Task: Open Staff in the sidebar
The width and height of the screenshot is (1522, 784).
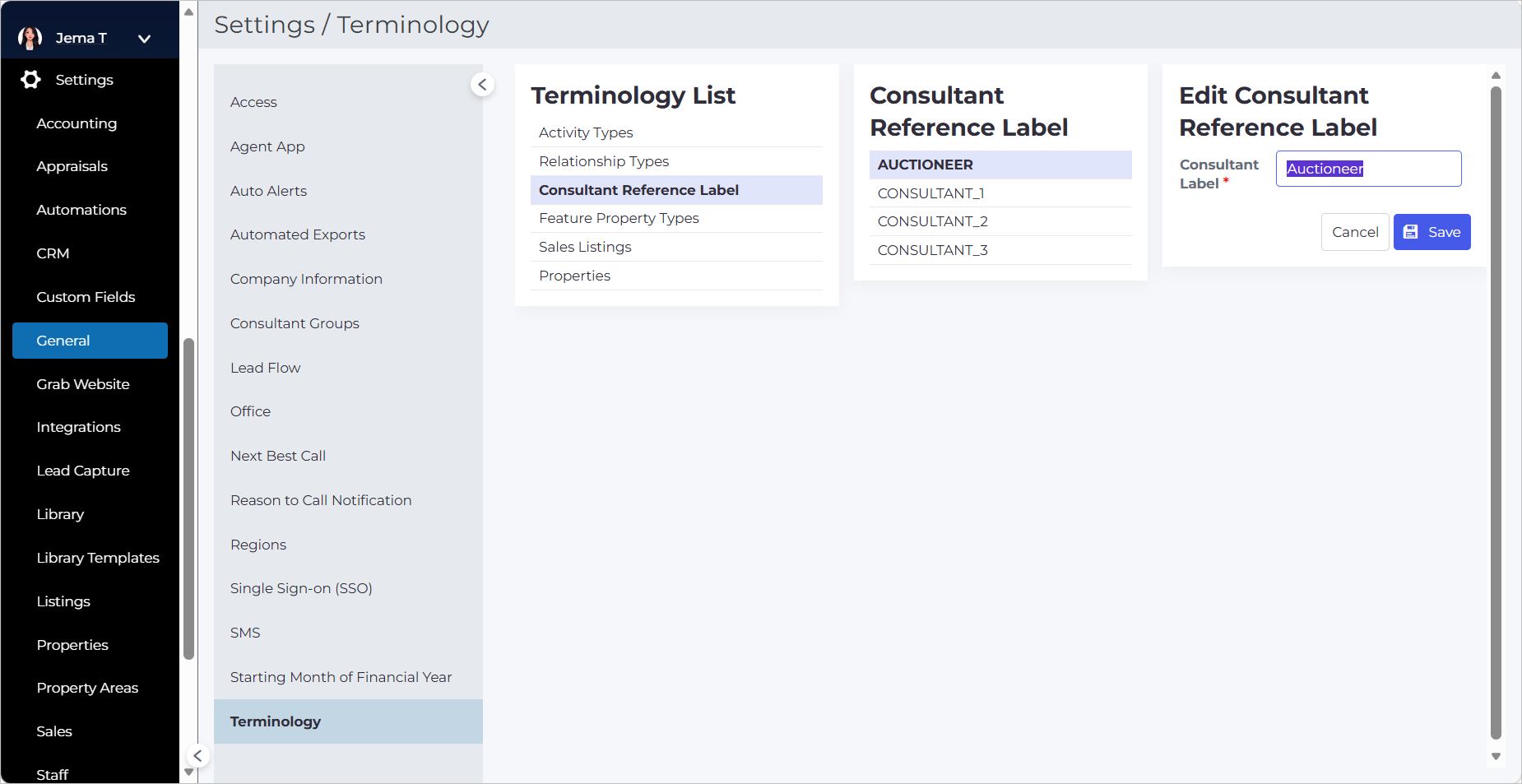Action: pyautogui.click(x=52, y=774)
